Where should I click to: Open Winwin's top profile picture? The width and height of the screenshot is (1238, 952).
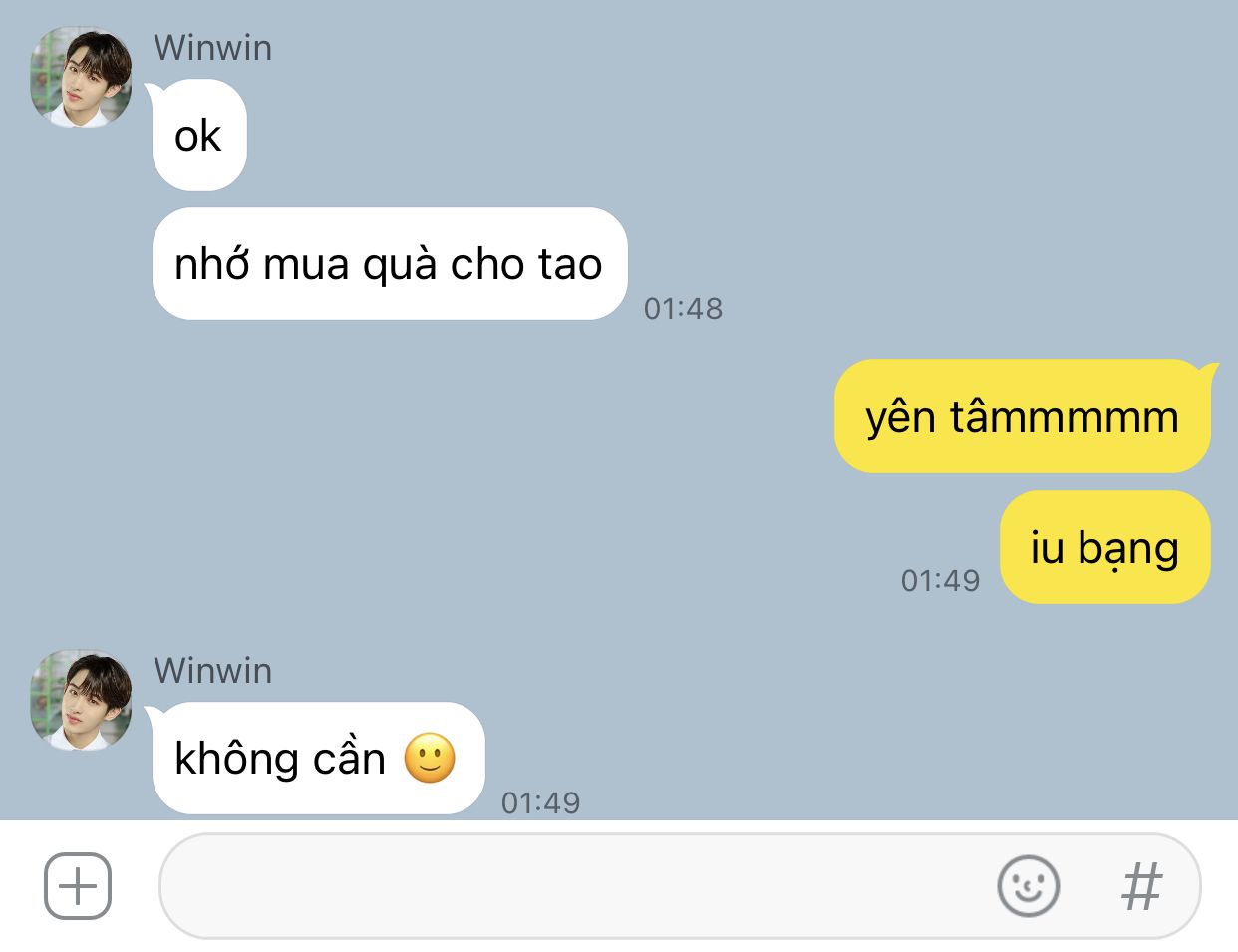click(x=81, y=78)
